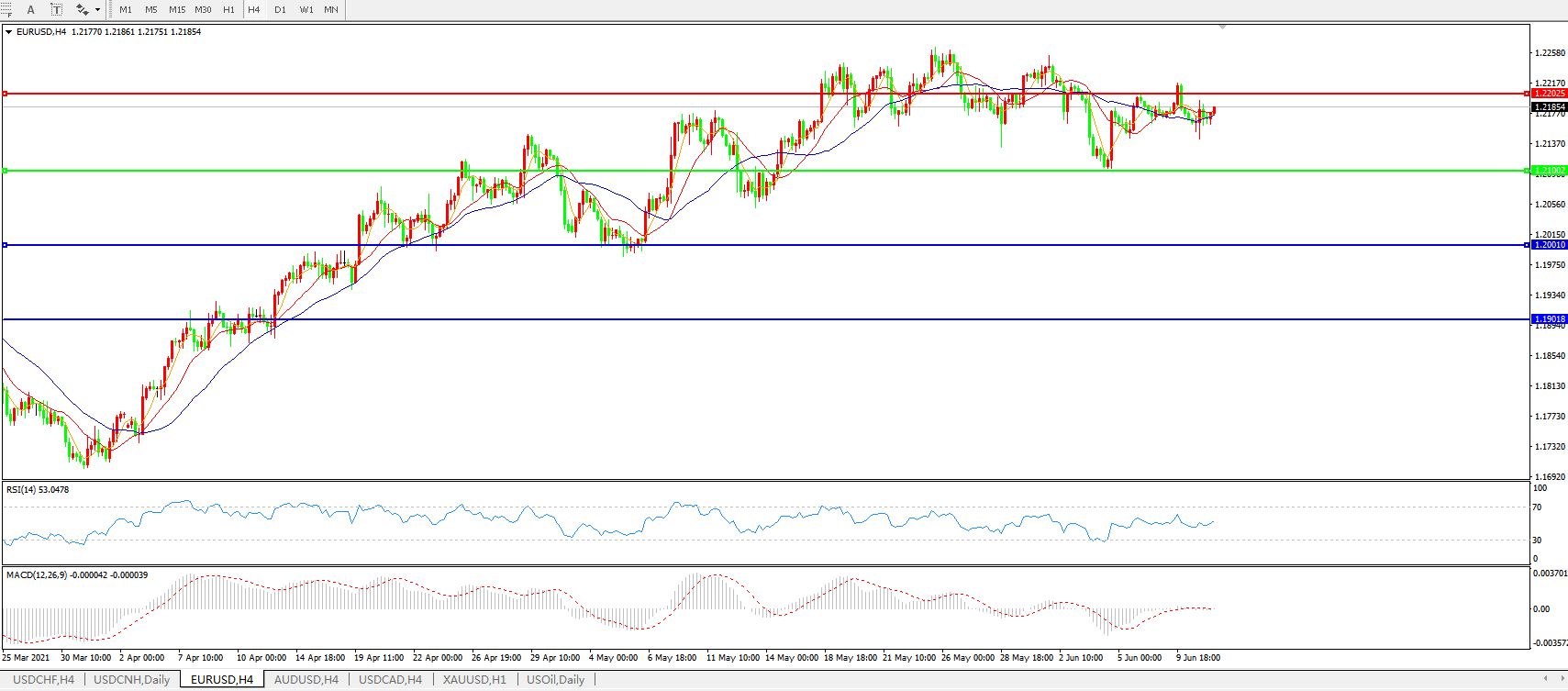Click the red 1.22025 price level label
The image size is (1568, 691).
coord(1550,94)
